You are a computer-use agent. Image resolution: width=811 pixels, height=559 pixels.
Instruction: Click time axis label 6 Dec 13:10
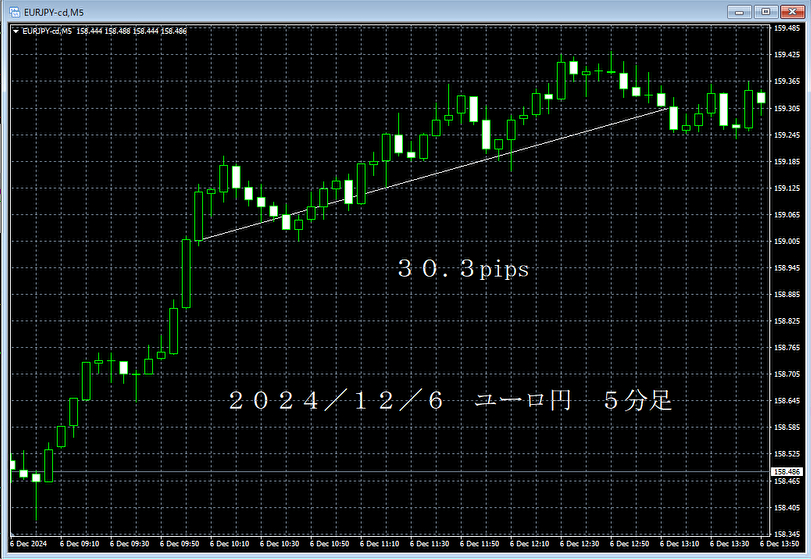[x=680, y=543]
